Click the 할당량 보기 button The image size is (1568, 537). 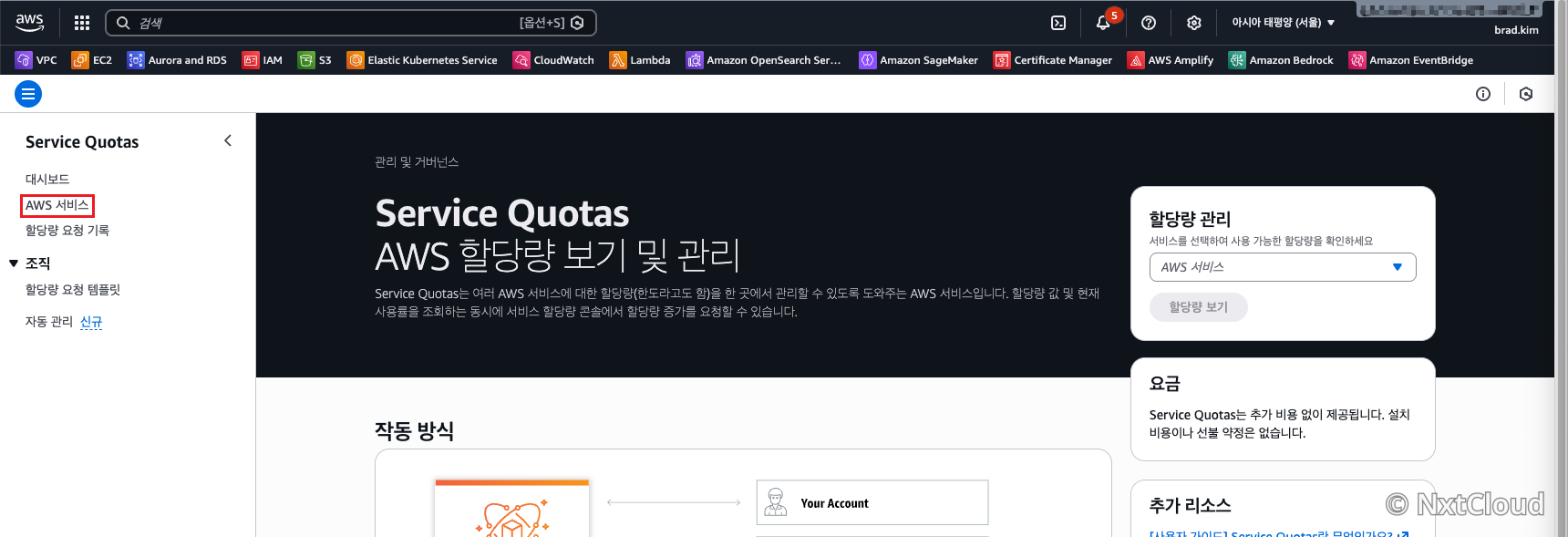click(x=1199, y=307)
